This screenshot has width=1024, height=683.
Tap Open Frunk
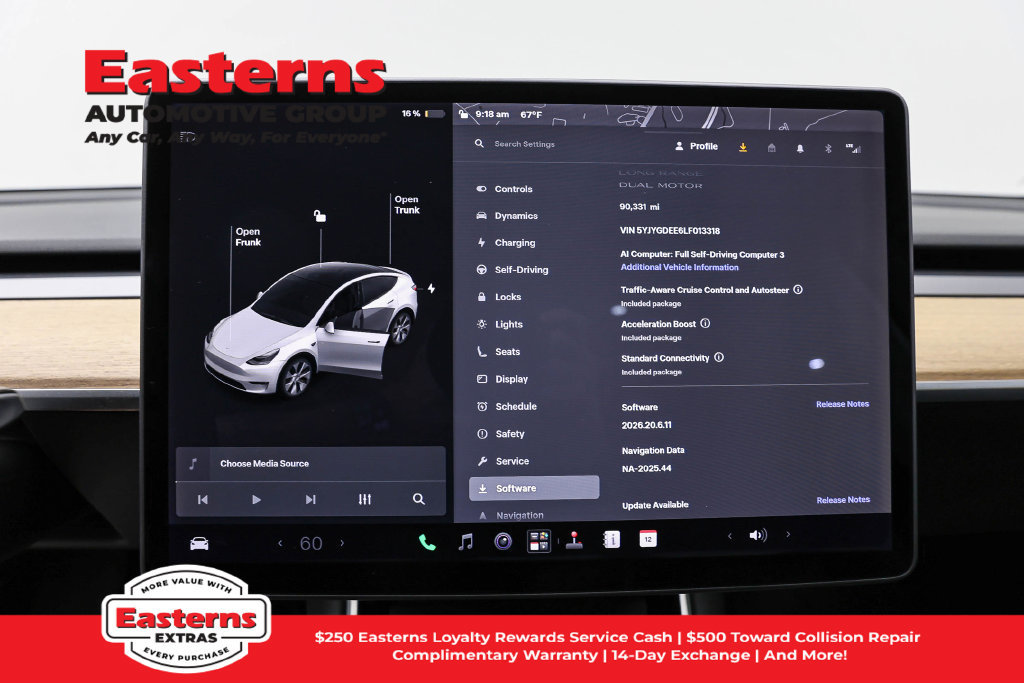[x=248, y=236]
